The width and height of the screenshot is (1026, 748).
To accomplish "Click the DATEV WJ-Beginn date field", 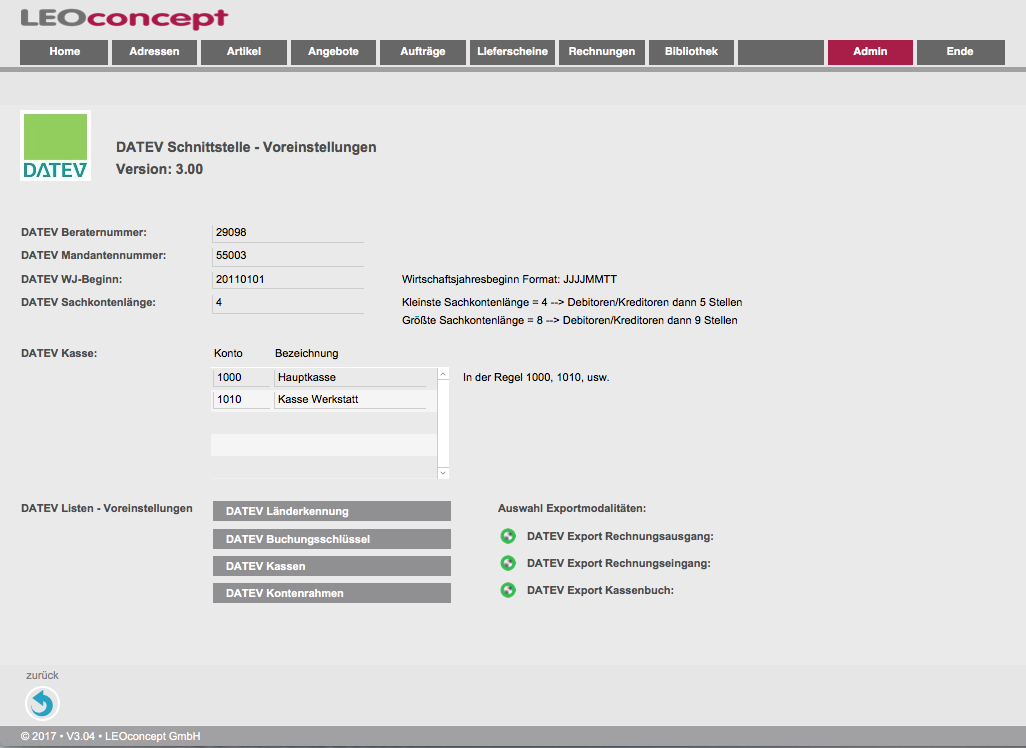I will pyautogui.click(x=288, y=279).
